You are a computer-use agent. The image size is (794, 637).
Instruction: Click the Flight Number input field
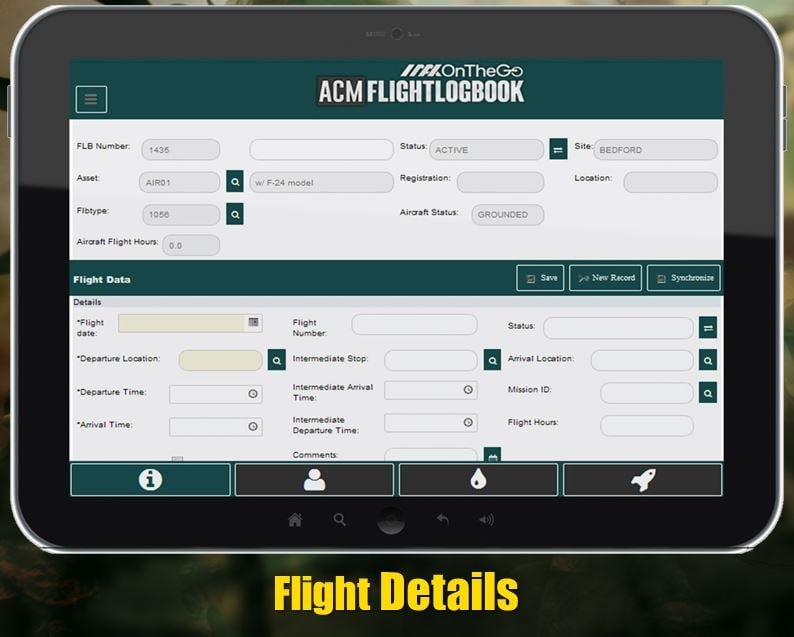(414, 325)
